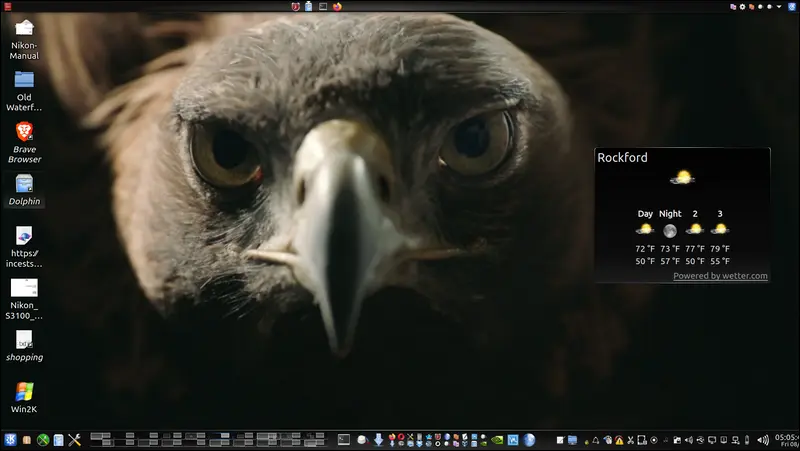Click the network connection tray icon
Image resolution: width=800 pixels, height=451 pixels.
[735, 440]
